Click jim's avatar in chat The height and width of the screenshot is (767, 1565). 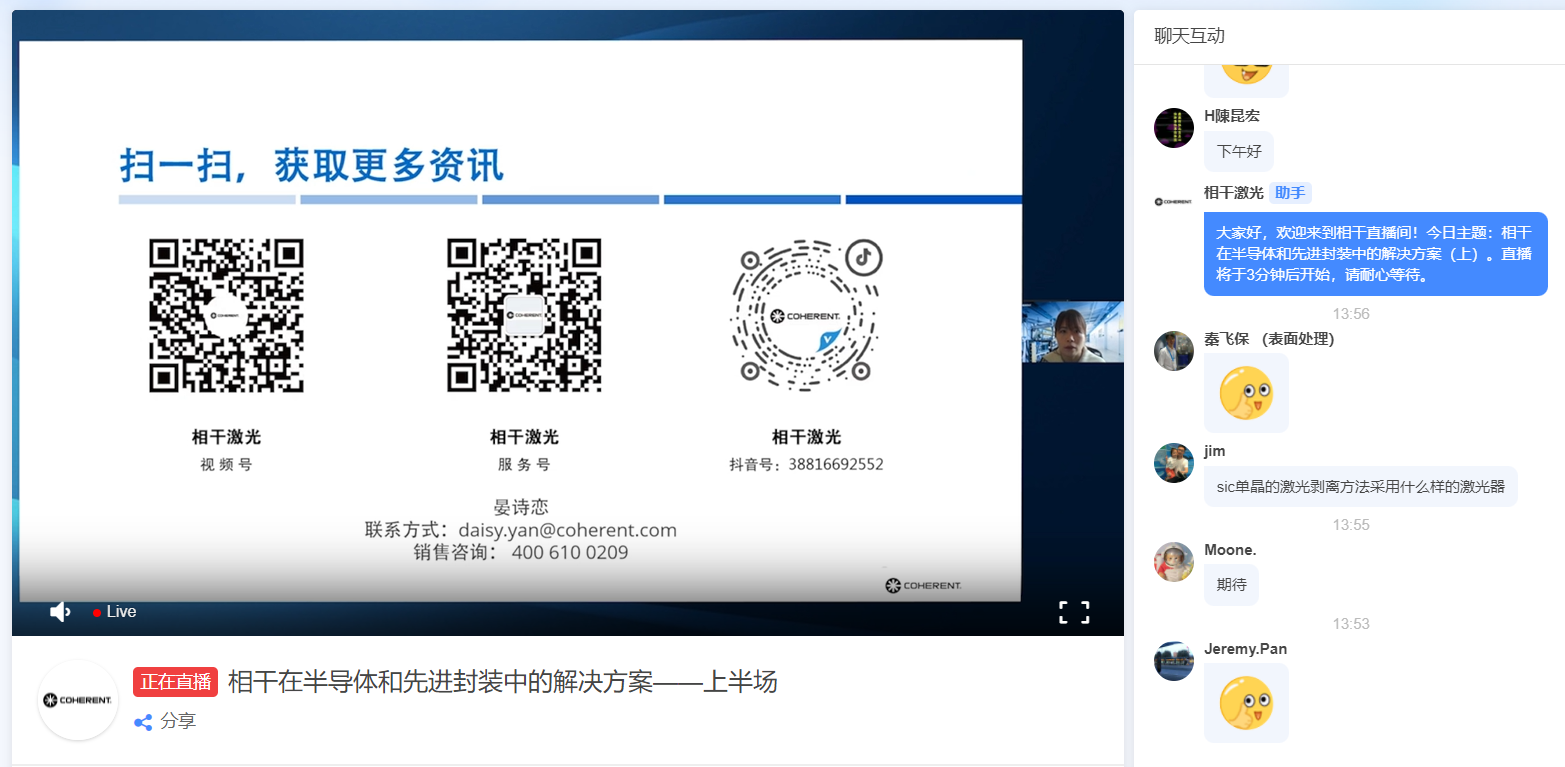click(1174, 463)
